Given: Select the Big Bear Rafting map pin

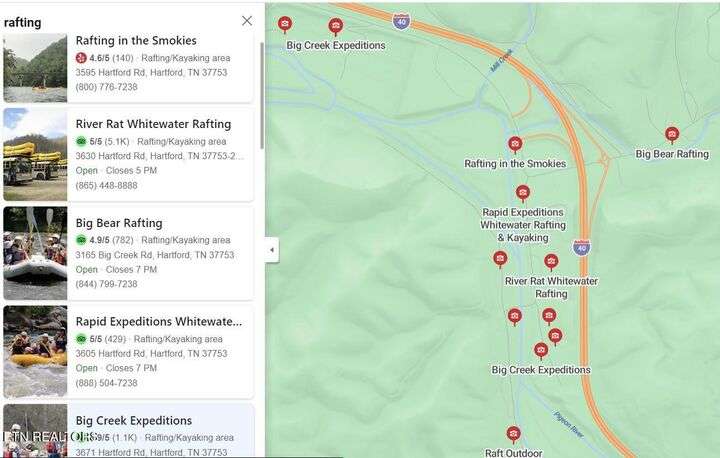Looking at the screenshot, I should coord(672,134).
